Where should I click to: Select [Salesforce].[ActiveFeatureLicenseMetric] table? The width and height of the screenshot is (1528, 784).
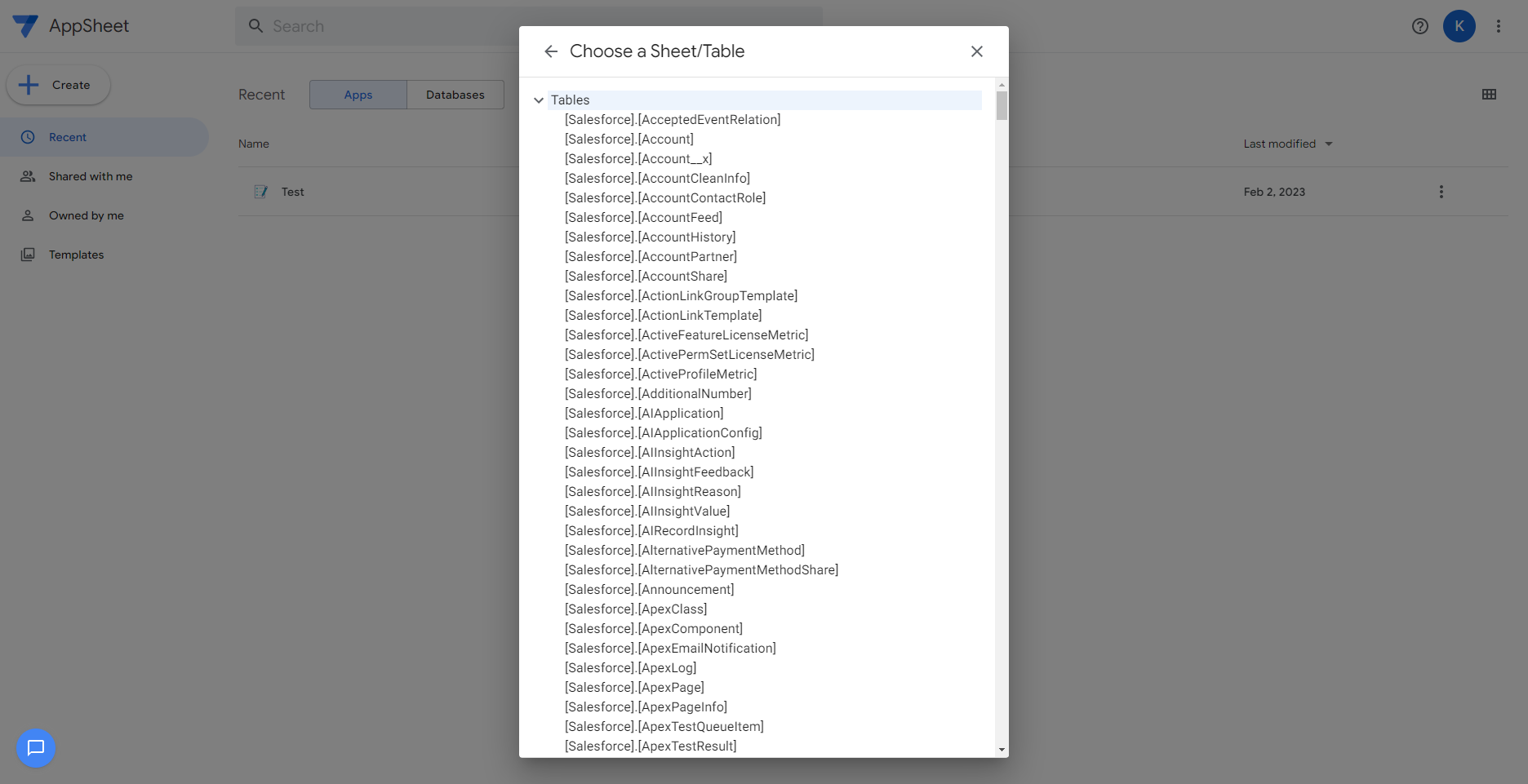pyautogui.click(x=686, y=335)
